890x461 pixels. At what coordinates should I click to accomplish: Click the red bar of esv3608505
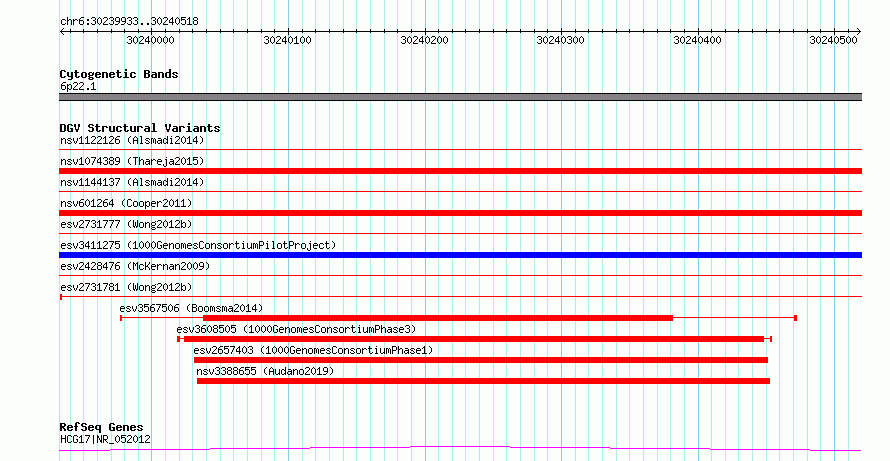(x=473, y=339)
